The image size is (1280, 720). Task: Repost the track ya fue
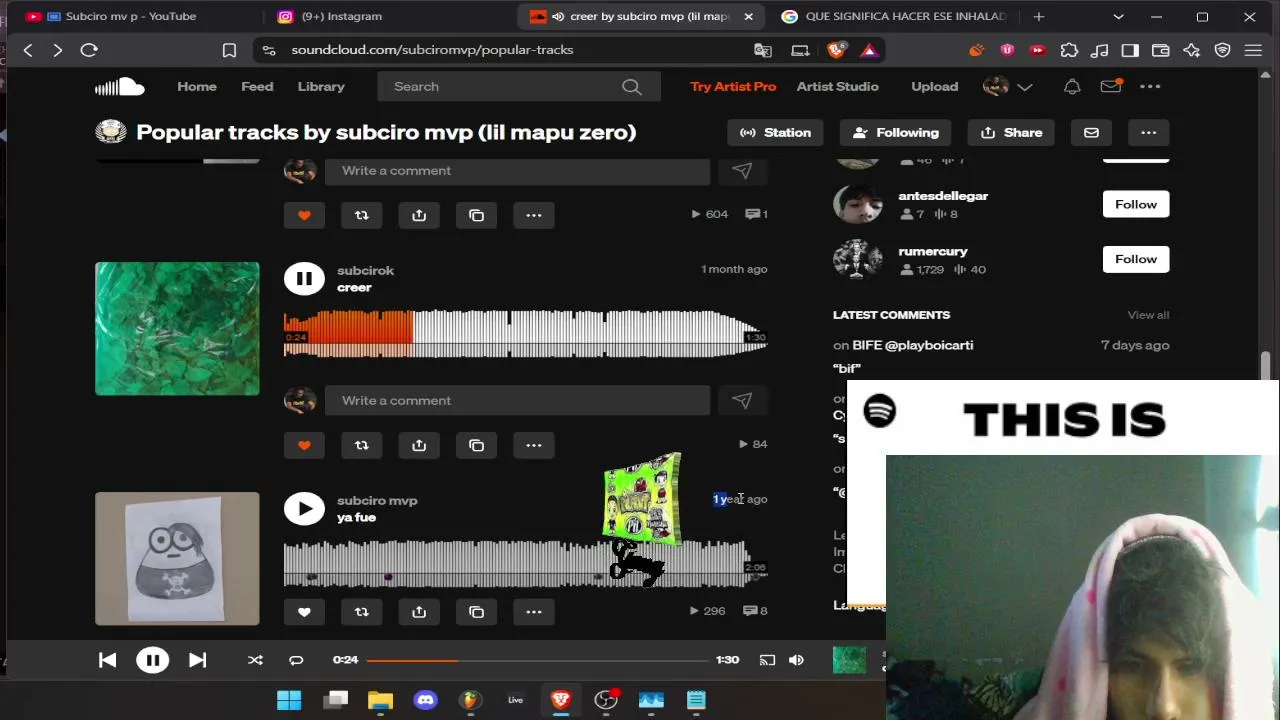362,612
